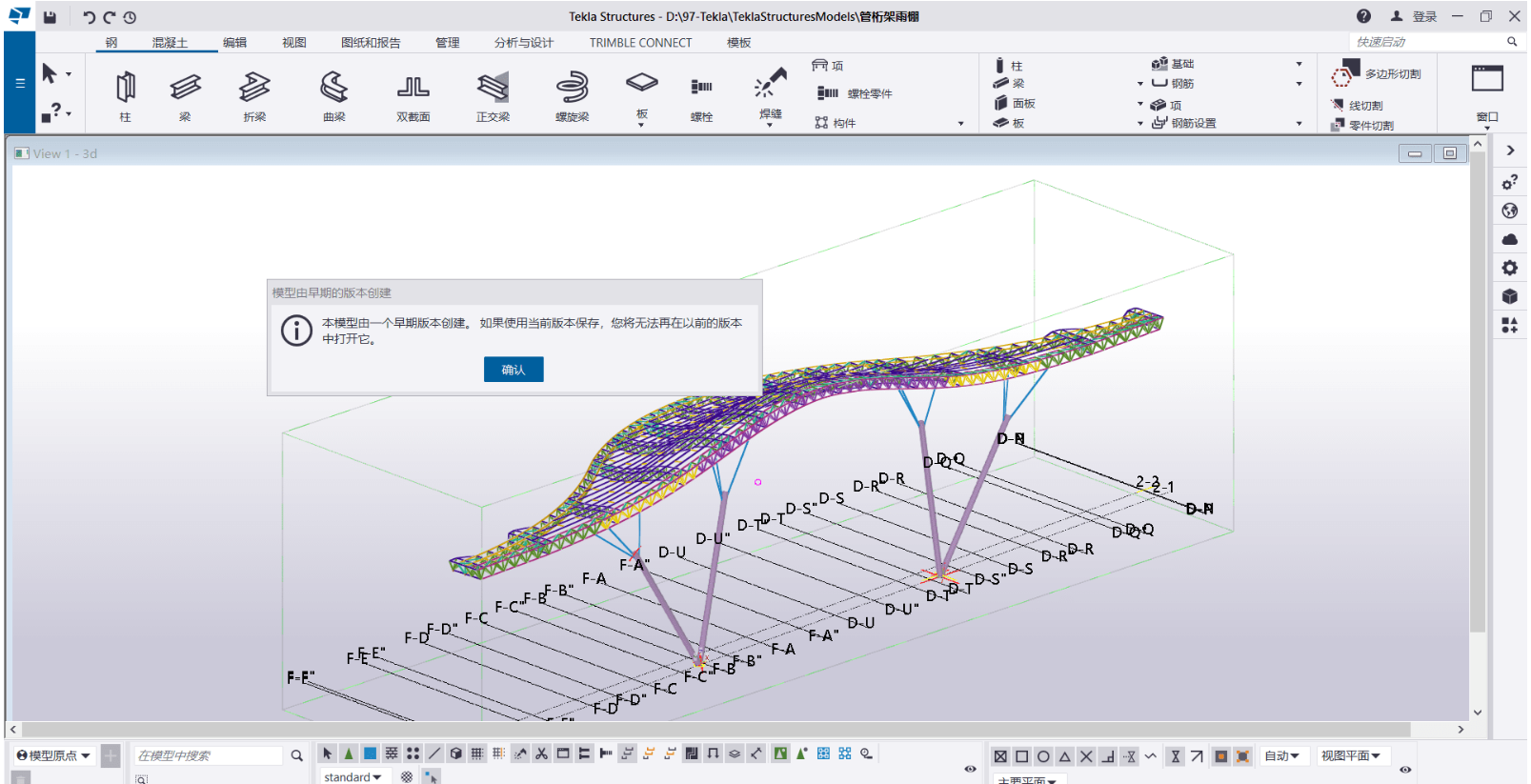The width and height of the screenshot is (1531, 784).
Task: Open the 钢 ribbon tab
Action: [111, 43]
